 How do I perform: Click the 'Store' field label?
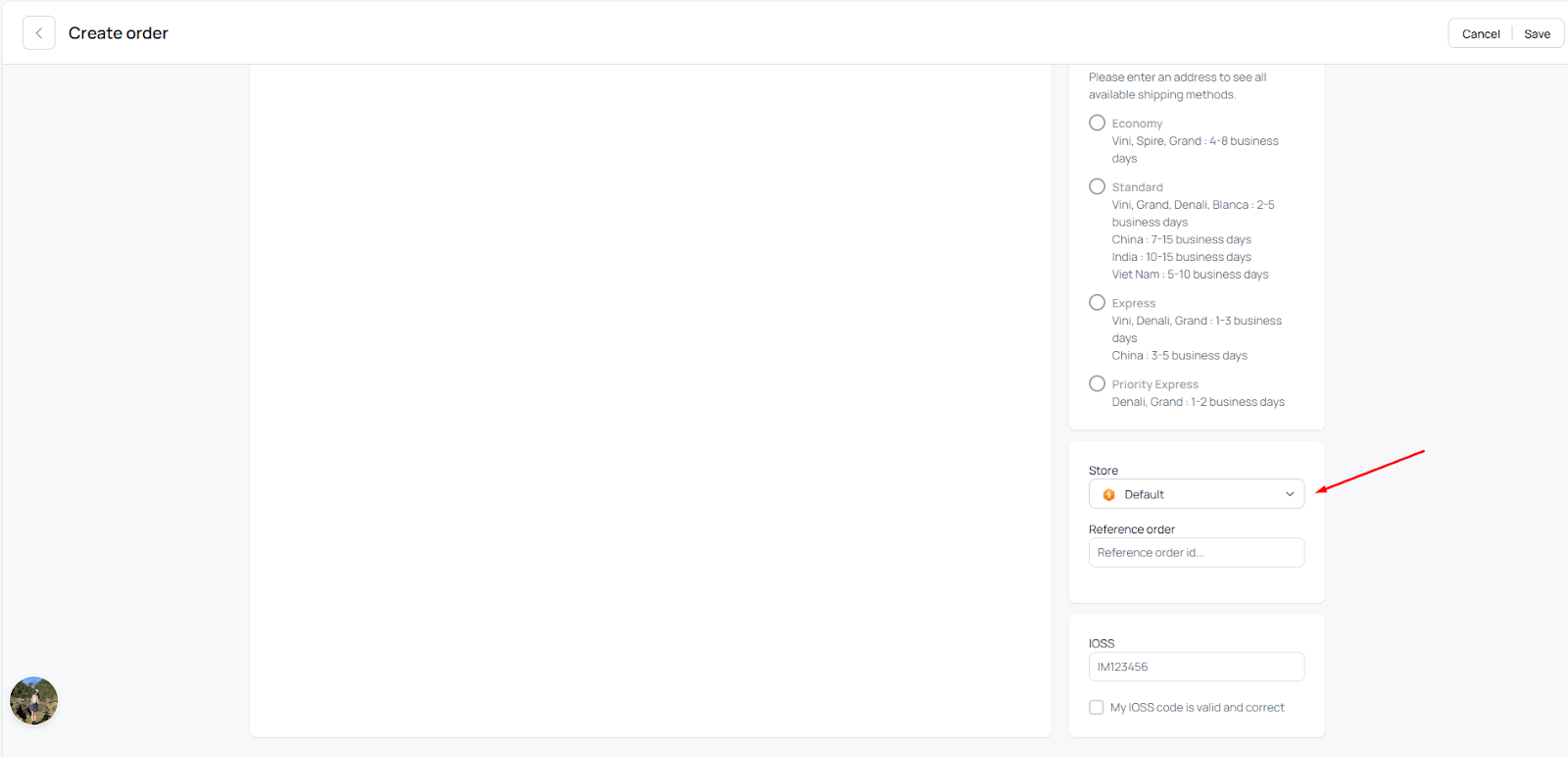pyautogui.click(x=1103, y=471)
